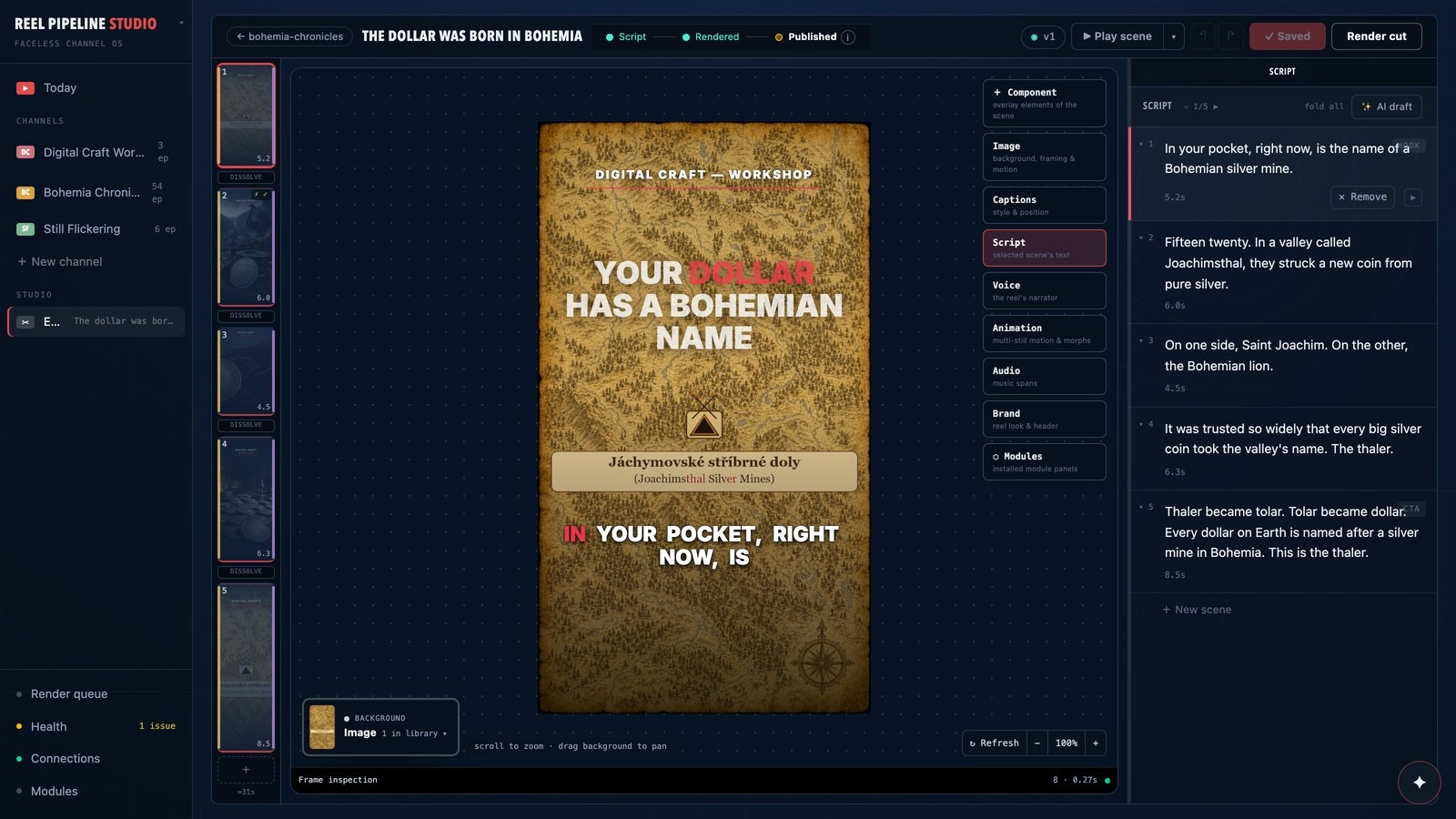This screenshot has width=1456, height=819.
Task: Click the Published pipeline stage indicator
Action: click(805, 37)
